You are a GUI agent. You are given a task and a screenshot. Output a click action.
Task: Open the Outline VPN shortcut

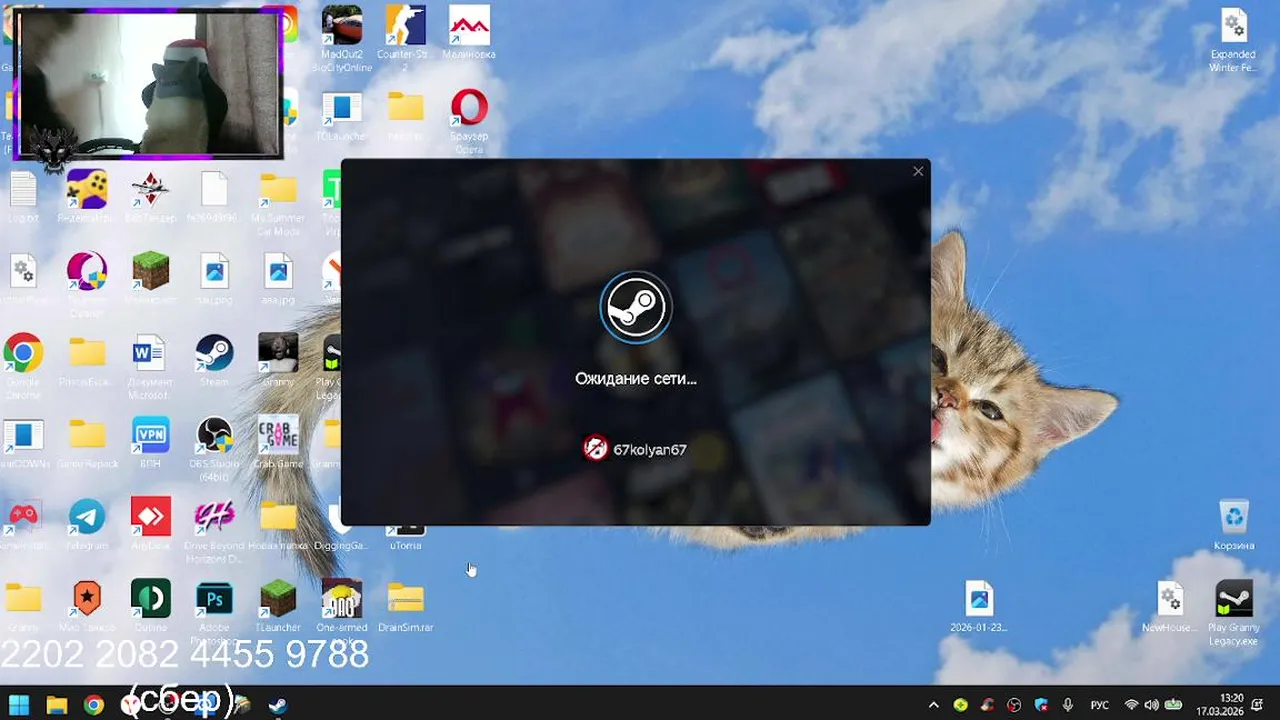(151, 606)
